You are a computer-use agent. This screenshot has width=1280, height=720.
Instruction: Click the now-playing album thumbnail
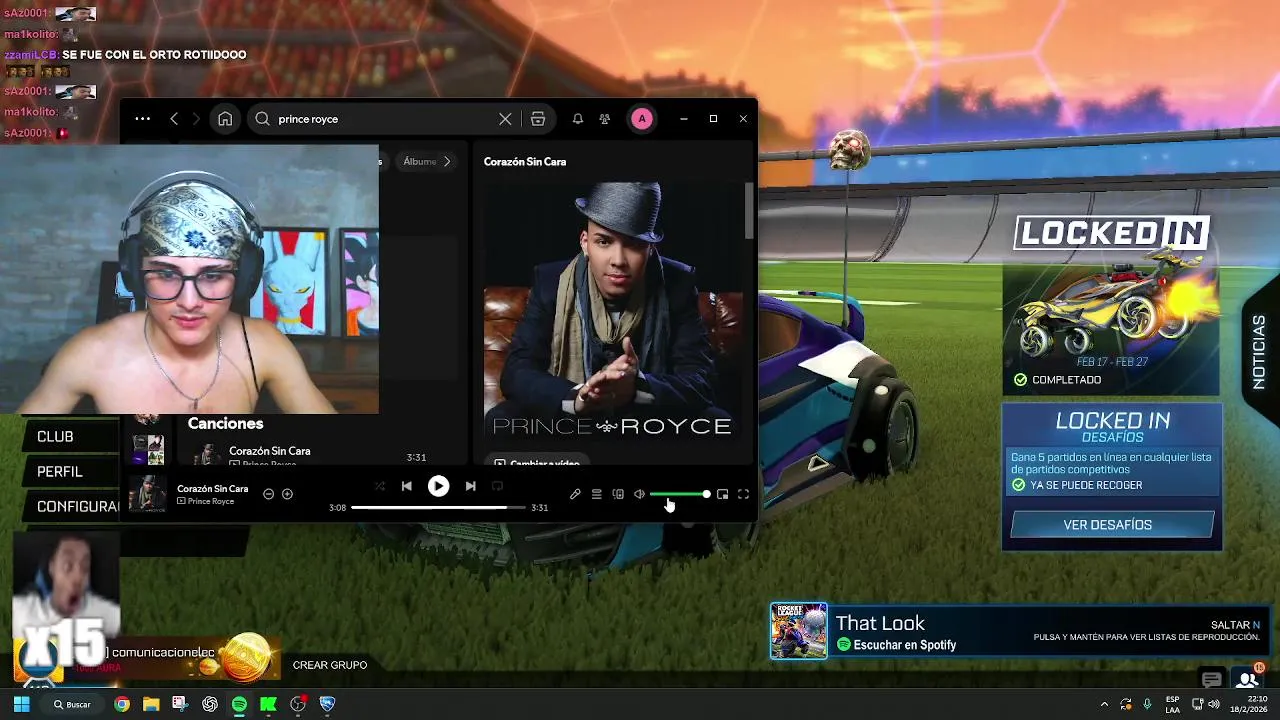tap(148, 494)
